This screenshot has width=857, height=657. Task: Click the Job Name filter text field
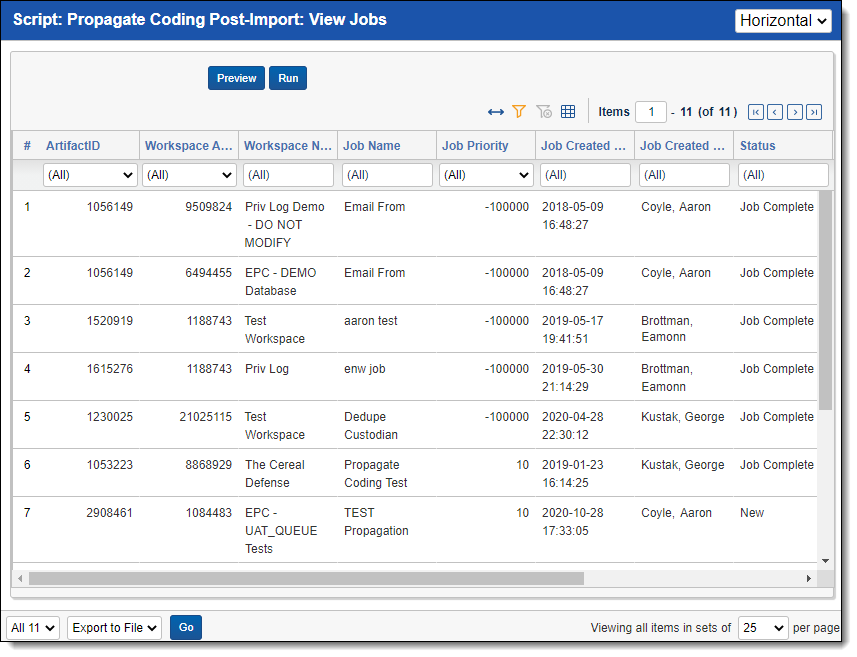(387, 175)
